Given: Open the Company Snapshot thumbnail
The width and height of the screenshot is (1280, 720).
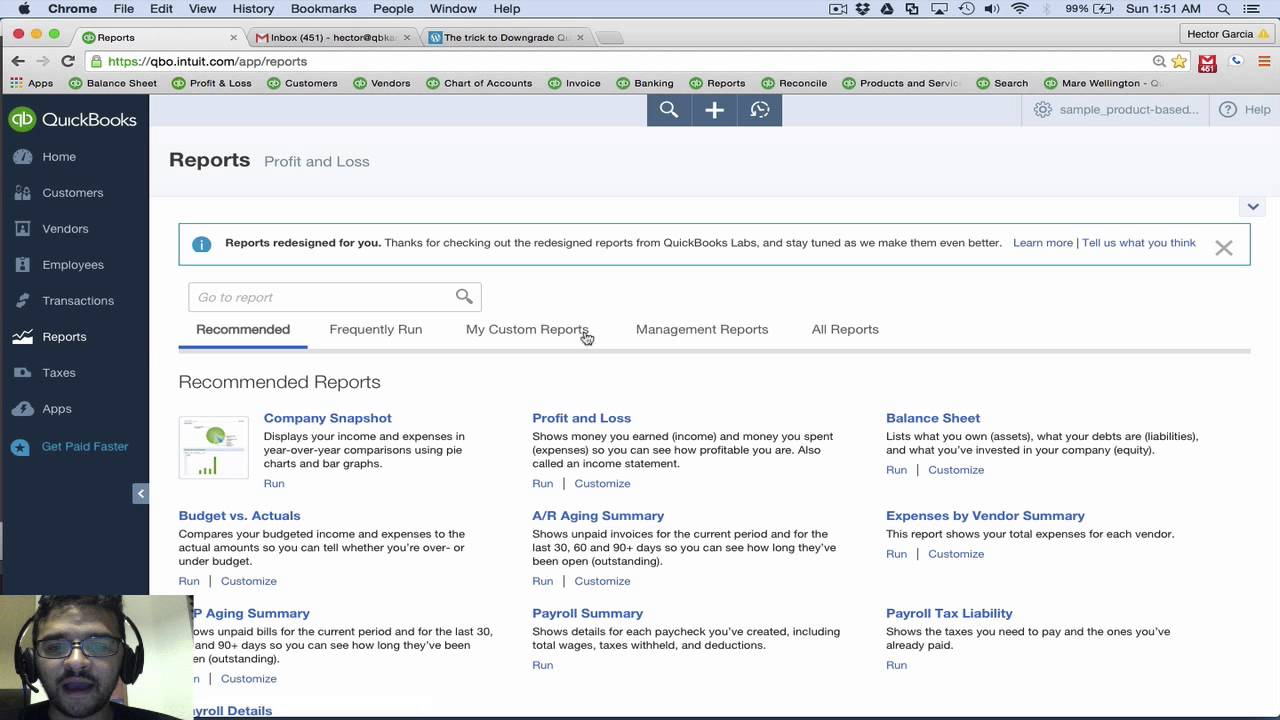Looking at the screenshot, I should [213, 447].
